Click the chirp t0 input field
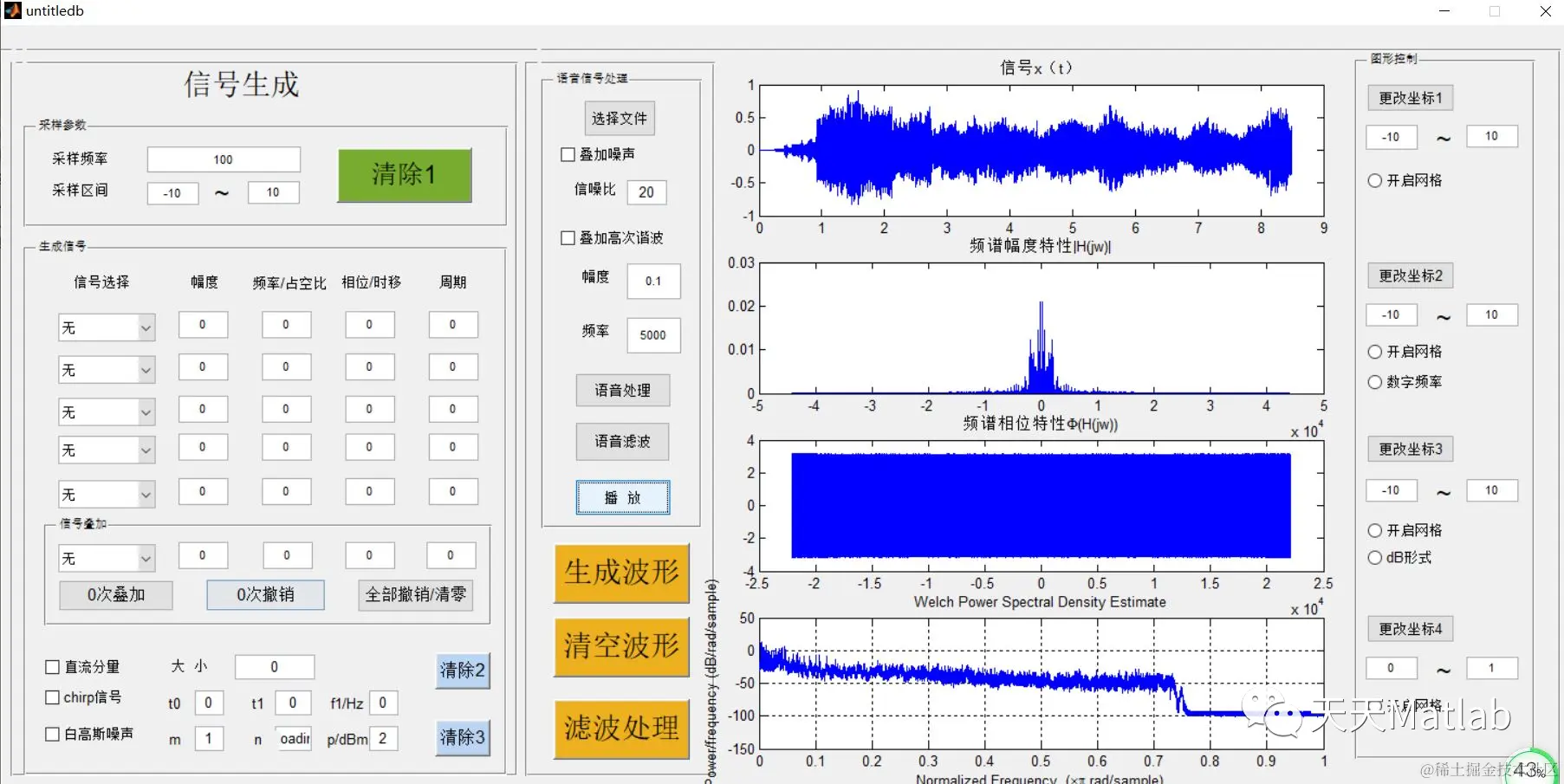The image size is (1564, 784). (x=209, y=703)
